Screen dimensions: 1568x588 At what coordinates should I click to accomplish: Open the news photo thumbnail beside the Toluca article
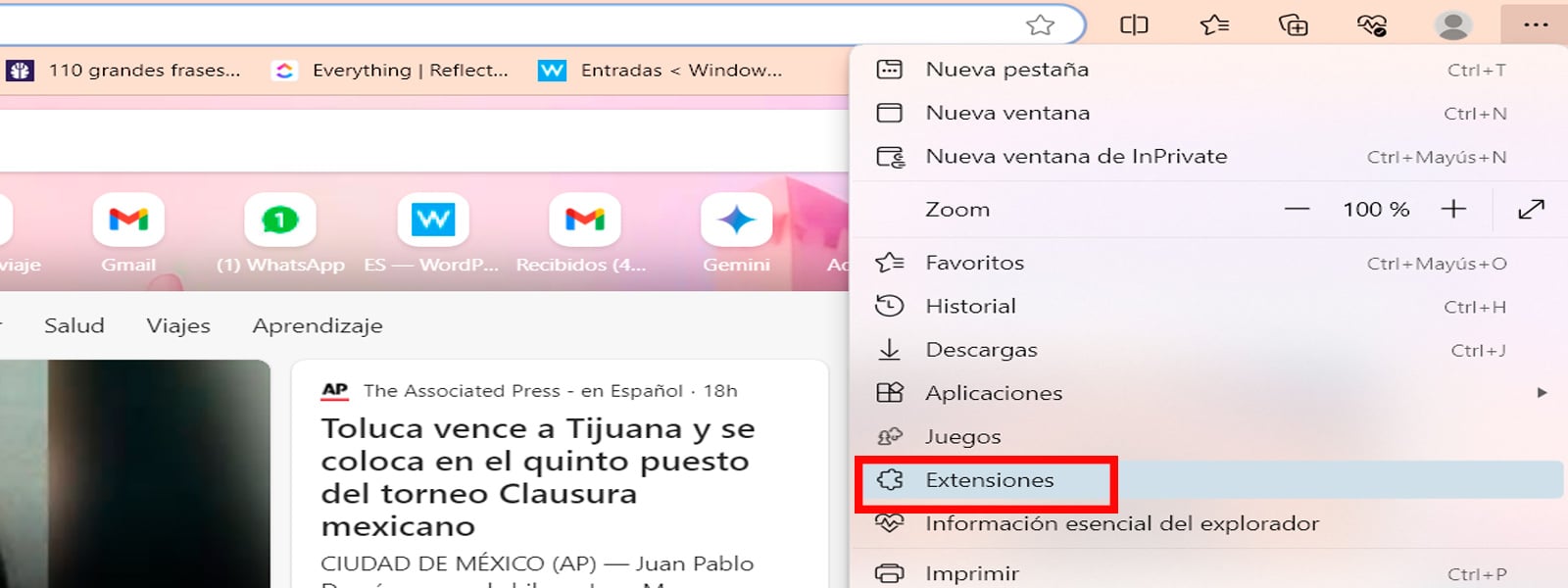pyautogui.click(x=134, y=474)
